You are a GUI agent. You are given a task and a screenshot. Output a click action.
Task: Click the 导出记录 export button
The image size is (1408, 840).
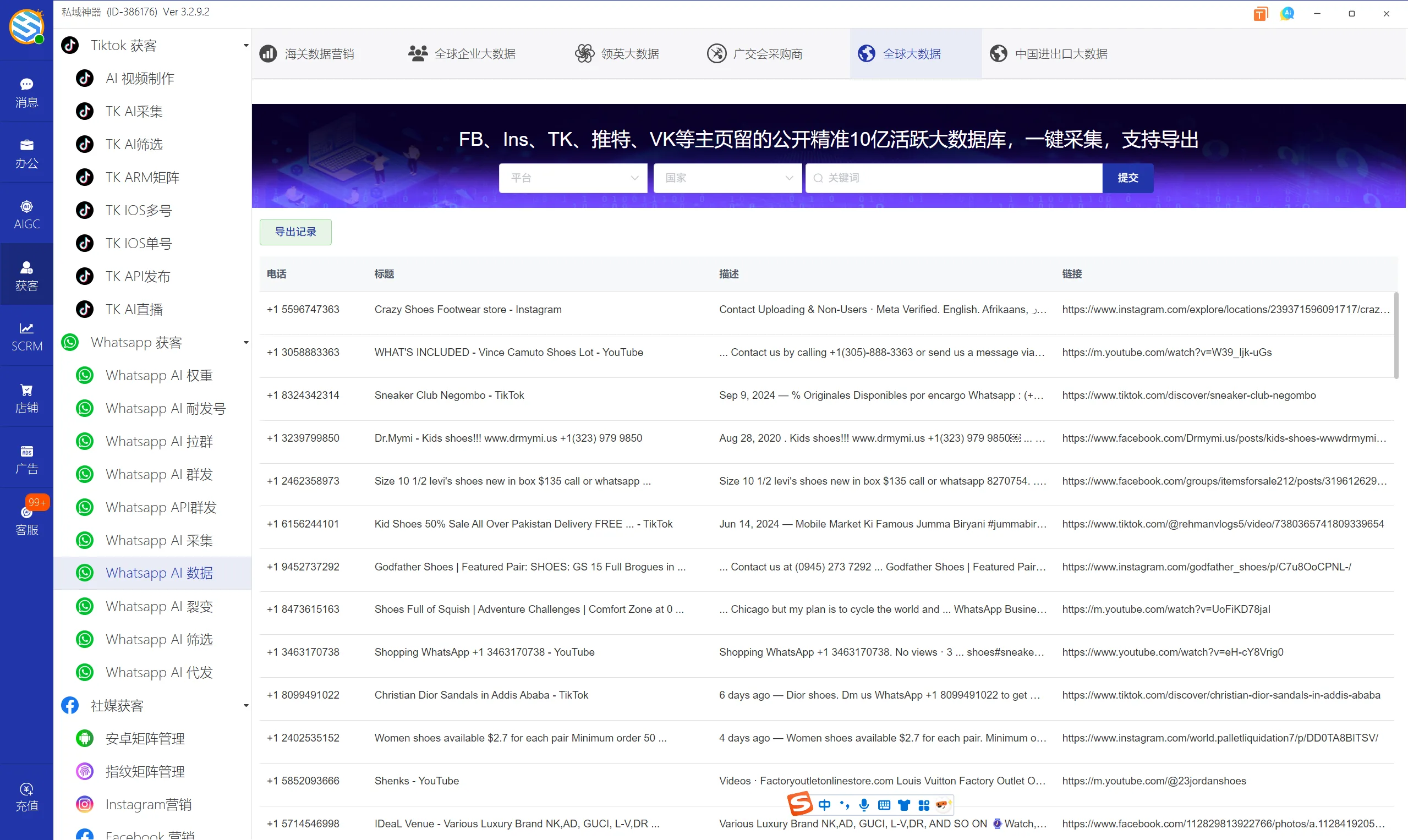coord(295,232)
